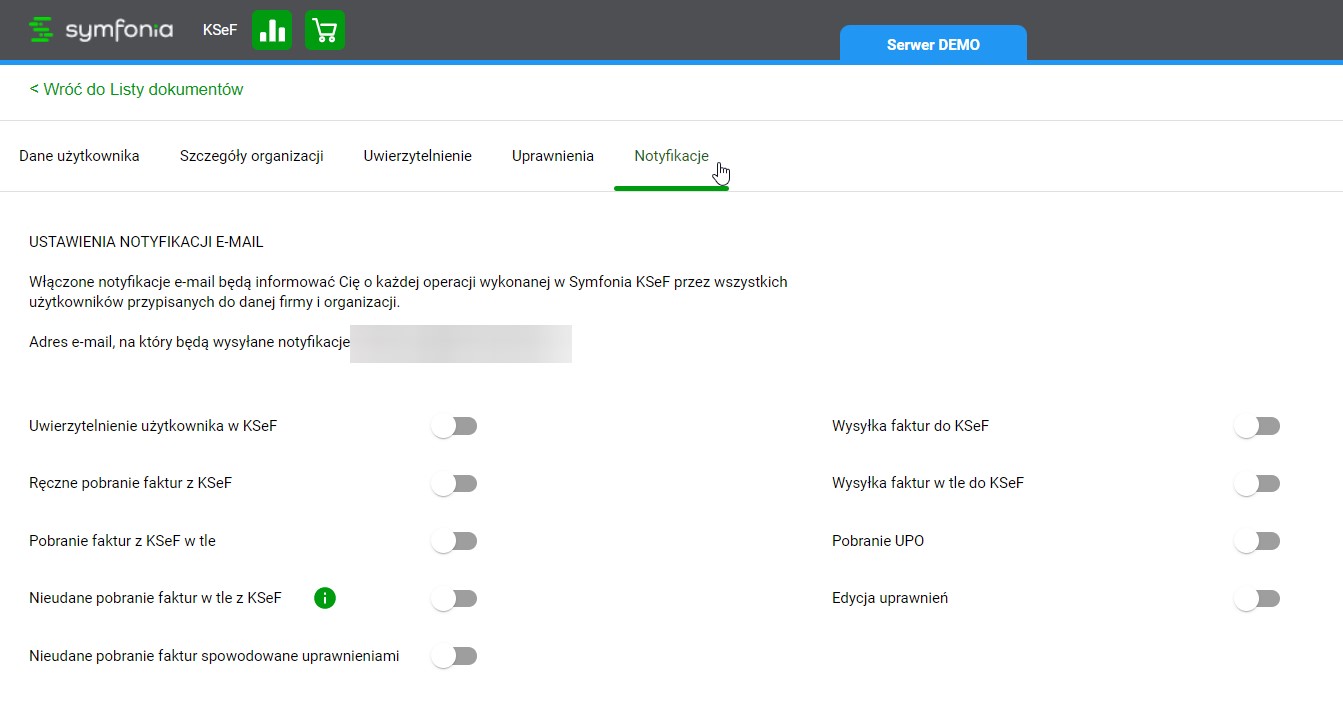Turn on Pobranie UPO notification
This screenshot has width=1343, height=710.
[1257, 541]
